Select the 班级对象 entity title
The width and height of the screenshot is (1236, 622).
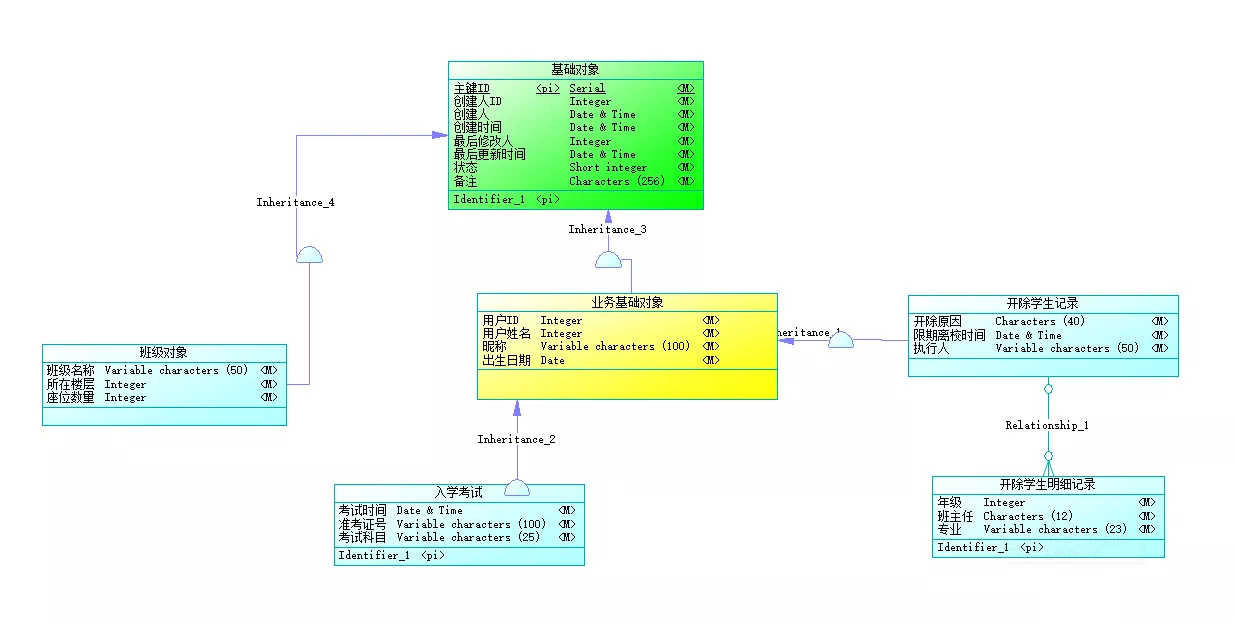point(163,352)
